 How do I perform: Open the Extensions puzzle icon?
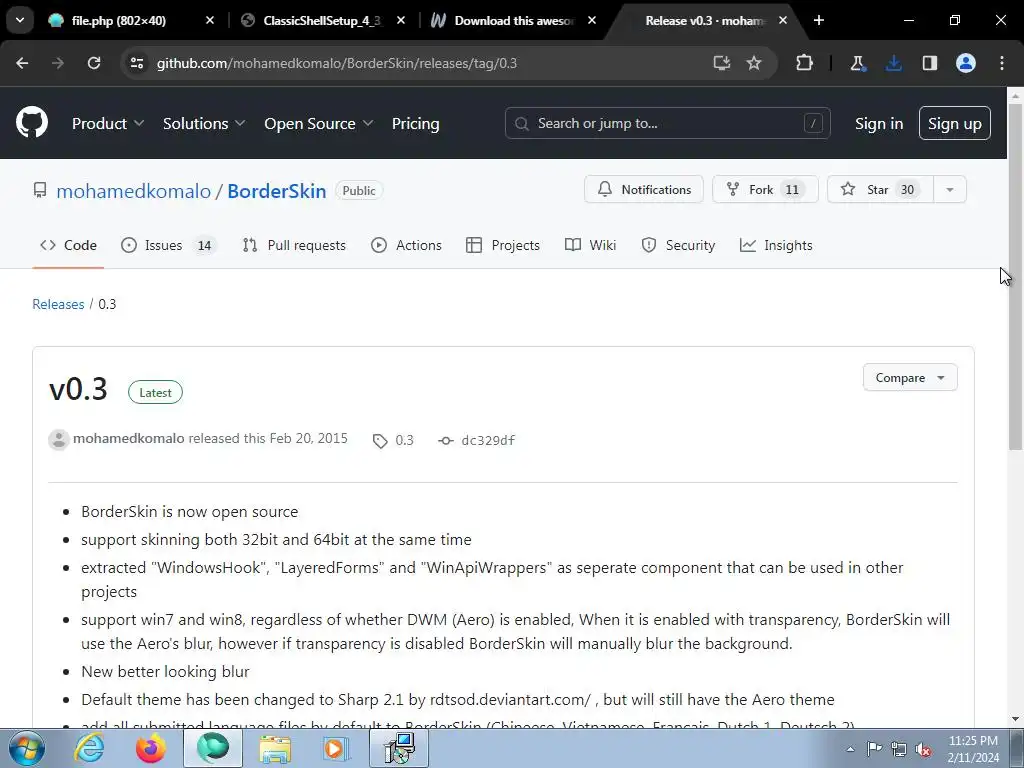tap(805, 63)
